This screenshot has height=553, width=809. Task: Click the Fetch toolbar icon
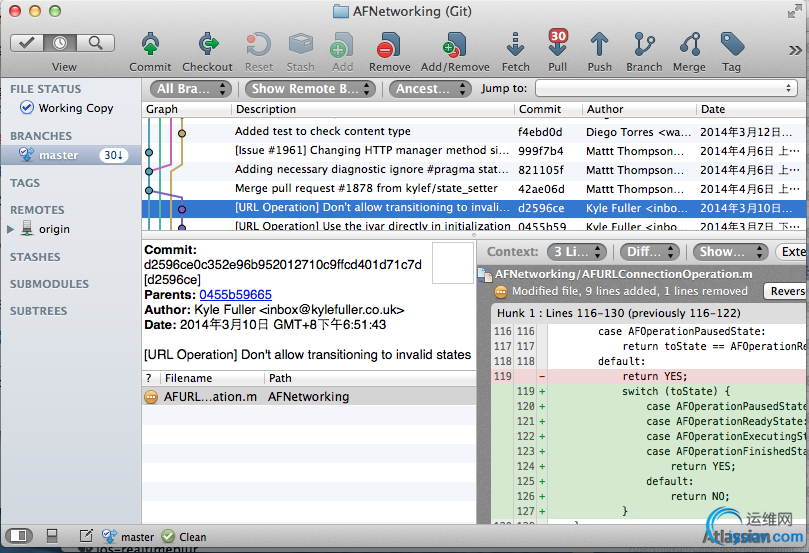(x=515, y=44)
